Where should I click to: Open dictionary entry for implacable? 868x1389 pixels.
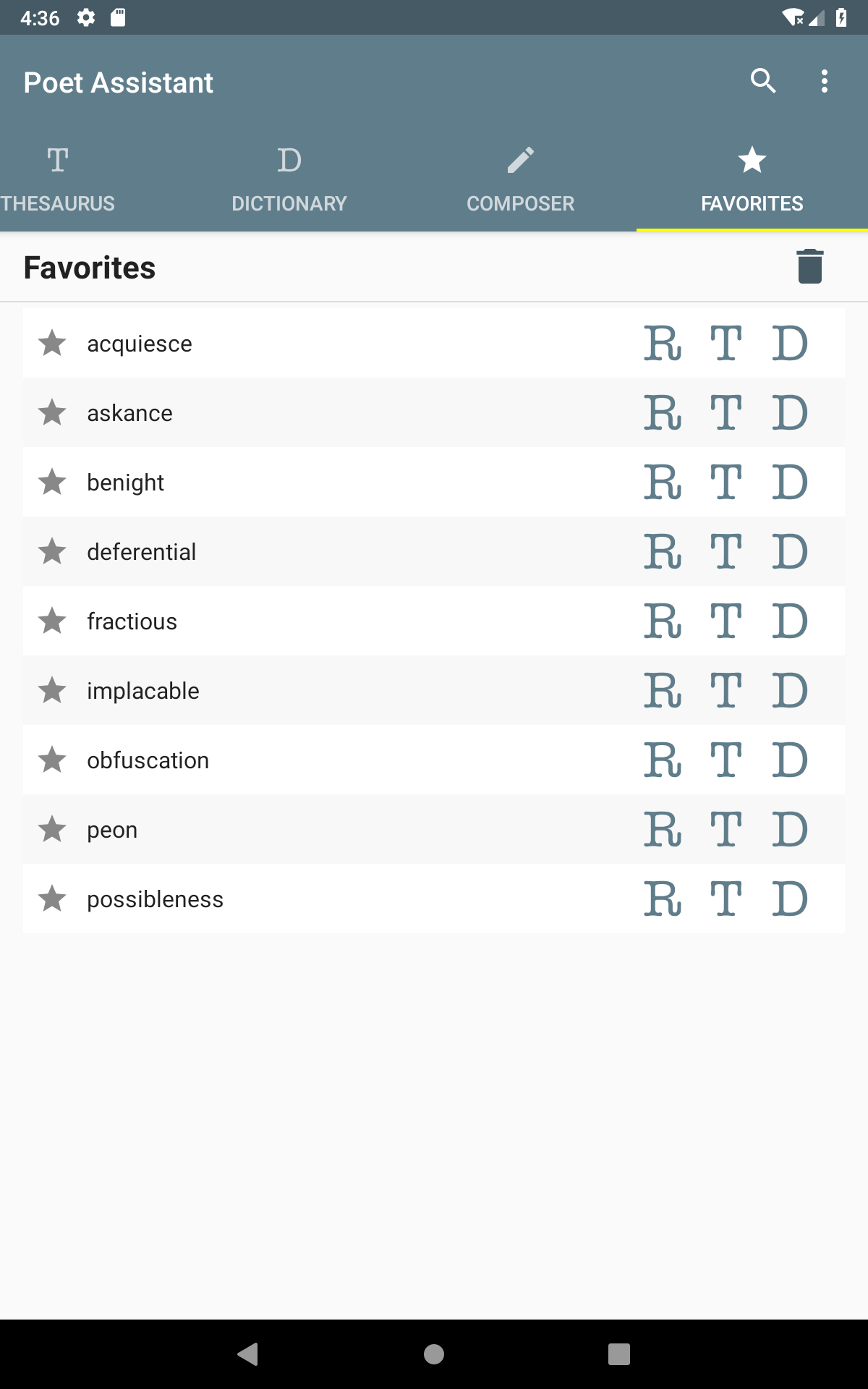coord(789,691)
